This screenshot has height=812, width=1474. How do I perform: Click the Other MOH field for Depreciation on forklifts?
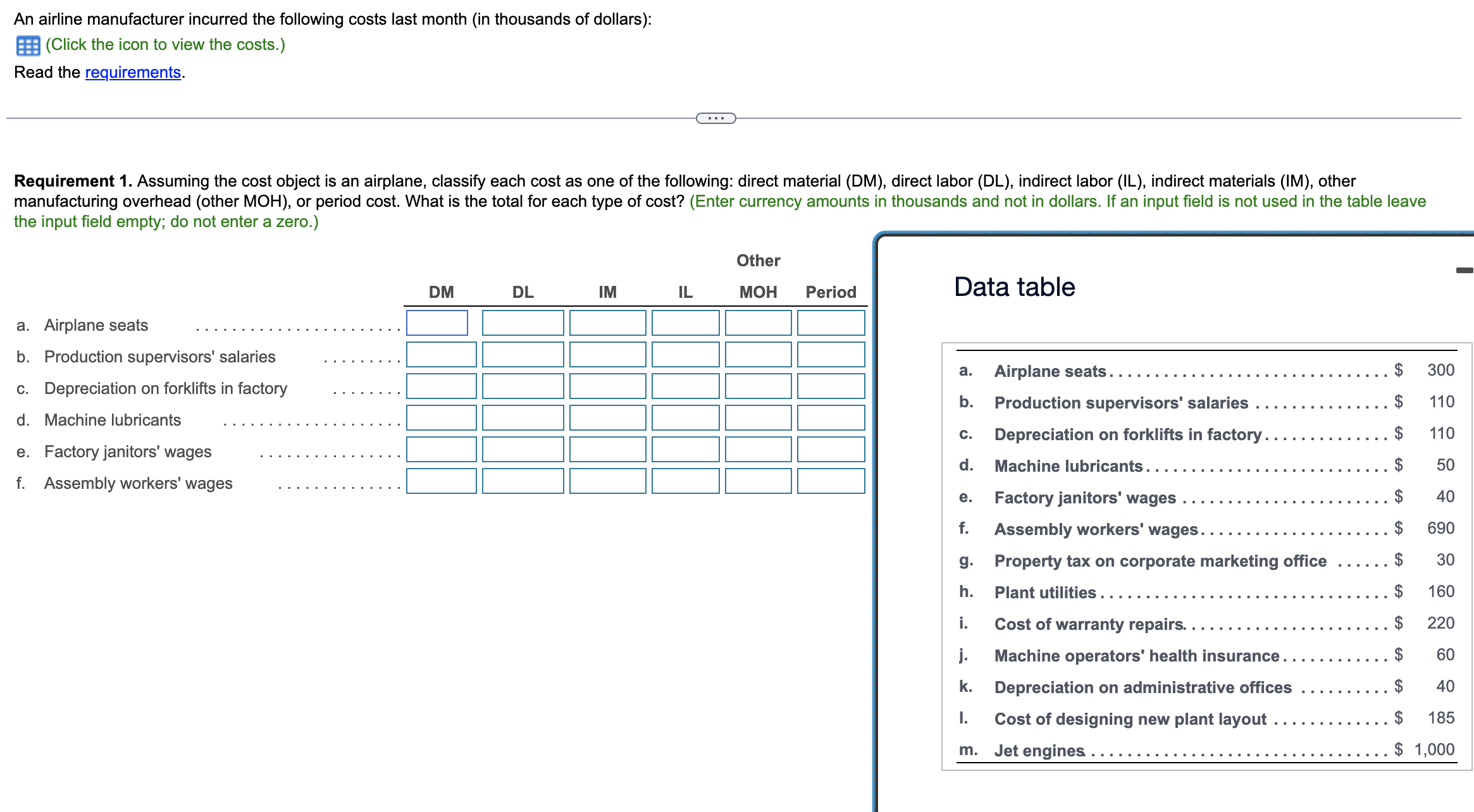[758, 386]
